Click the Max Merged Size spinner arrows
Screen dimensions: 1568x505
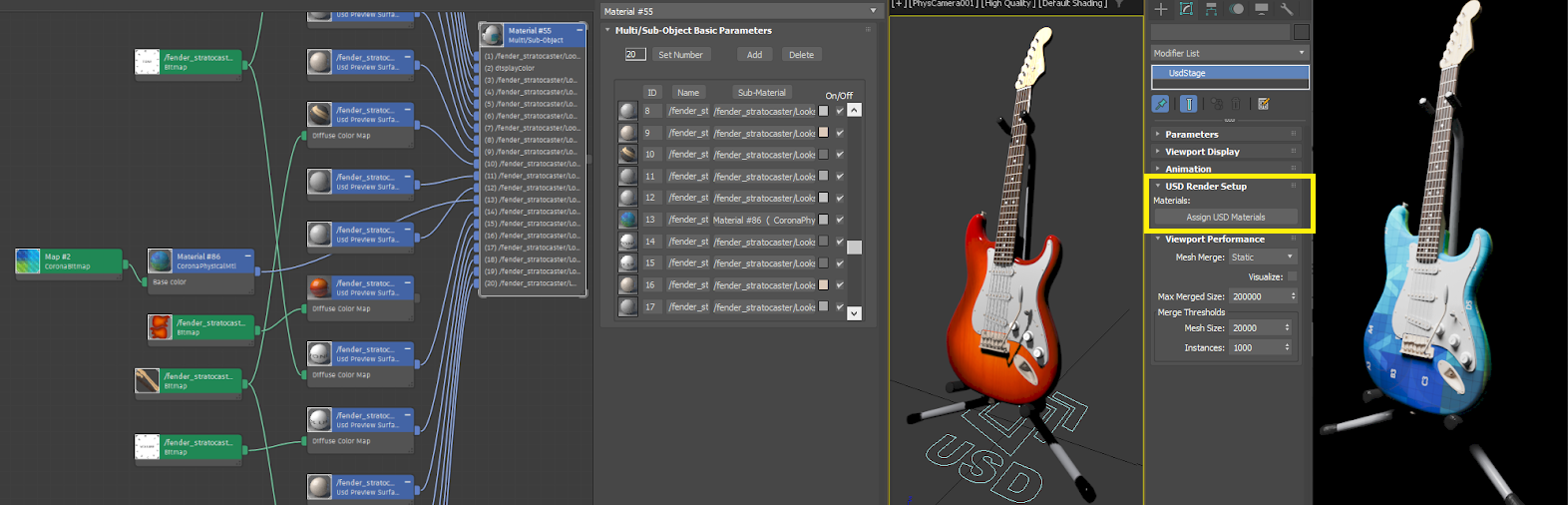1294,296
